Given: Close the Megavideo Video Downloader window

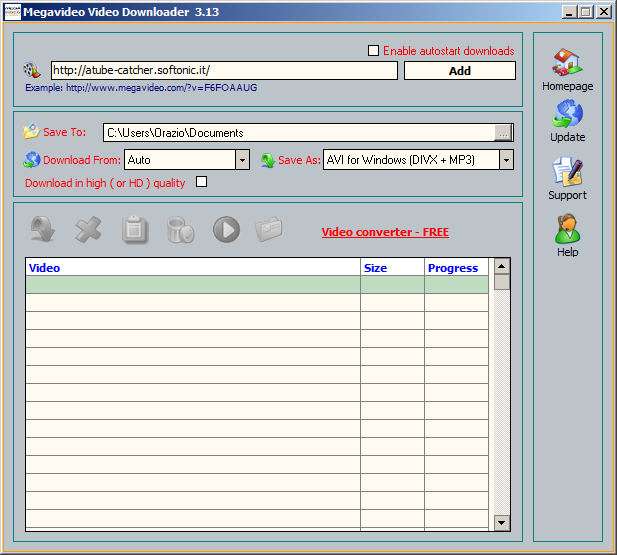Looking at the screenshot, I should point(604,12).
